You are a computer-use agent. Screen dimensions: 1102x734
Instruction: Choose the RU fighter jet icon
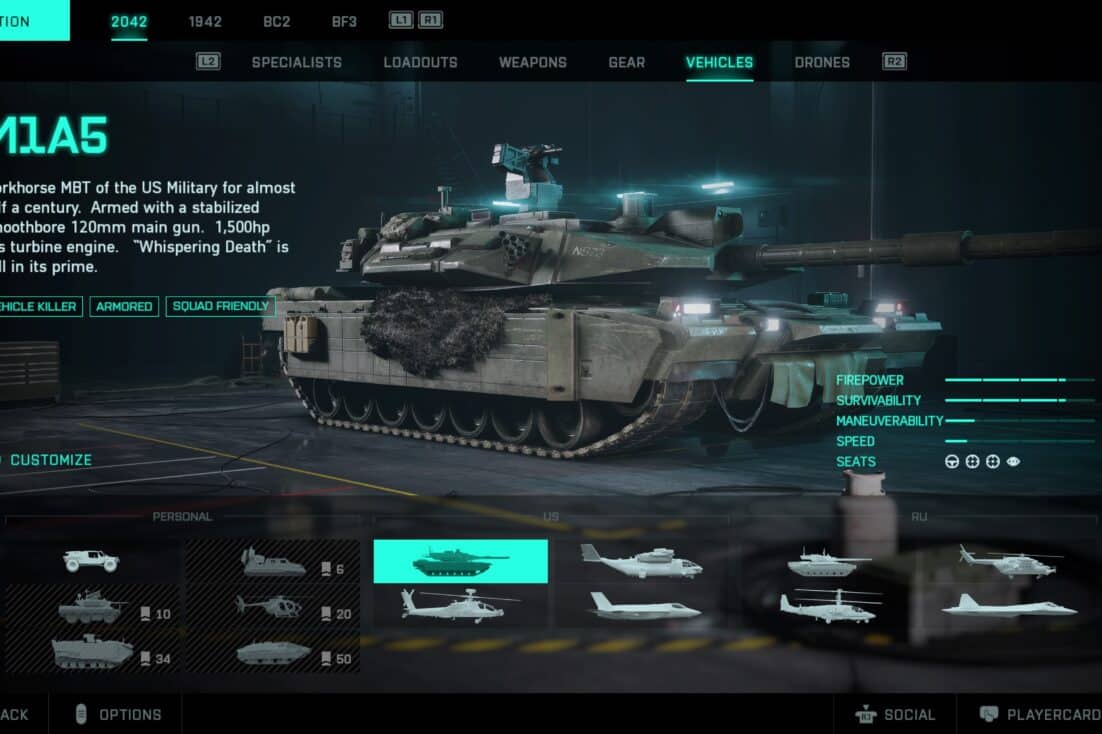[1009, 605]
